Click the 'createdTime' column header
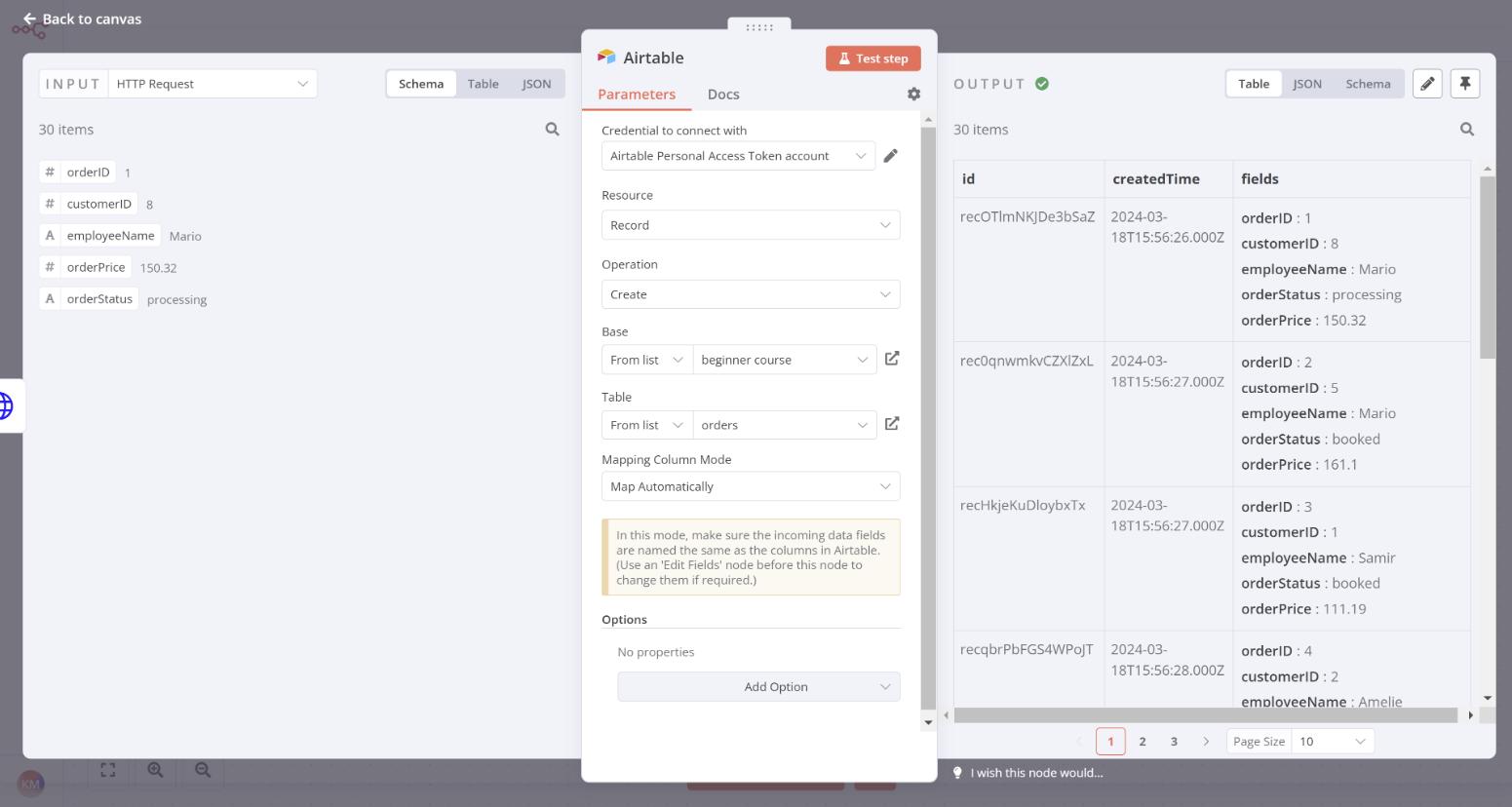1512x807 pixels. click(x=1168, y=179)
